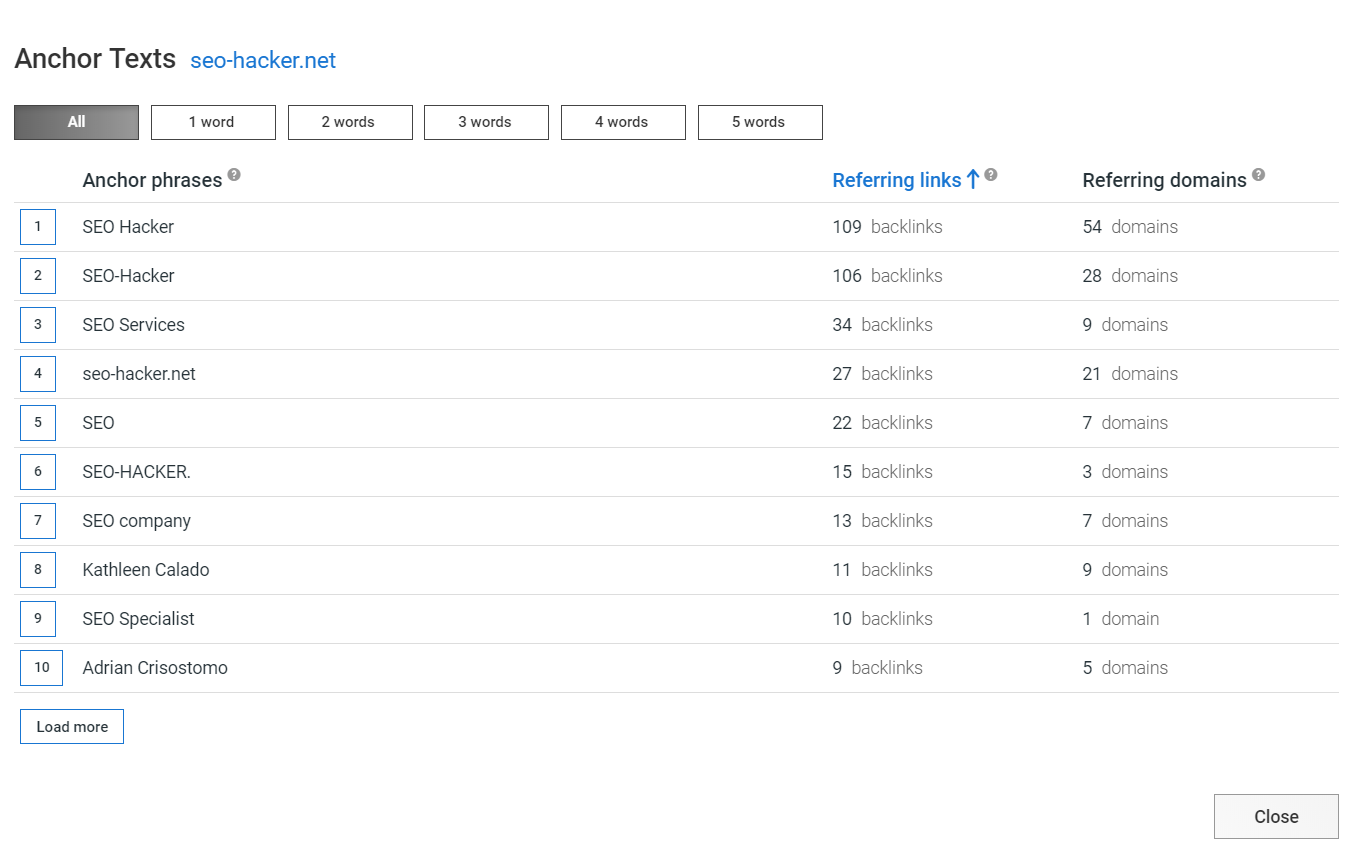This screenshot has width=1353, height=849.
Task: Click help icon next to Anchor phrases
Action: (x=234, y=175)
